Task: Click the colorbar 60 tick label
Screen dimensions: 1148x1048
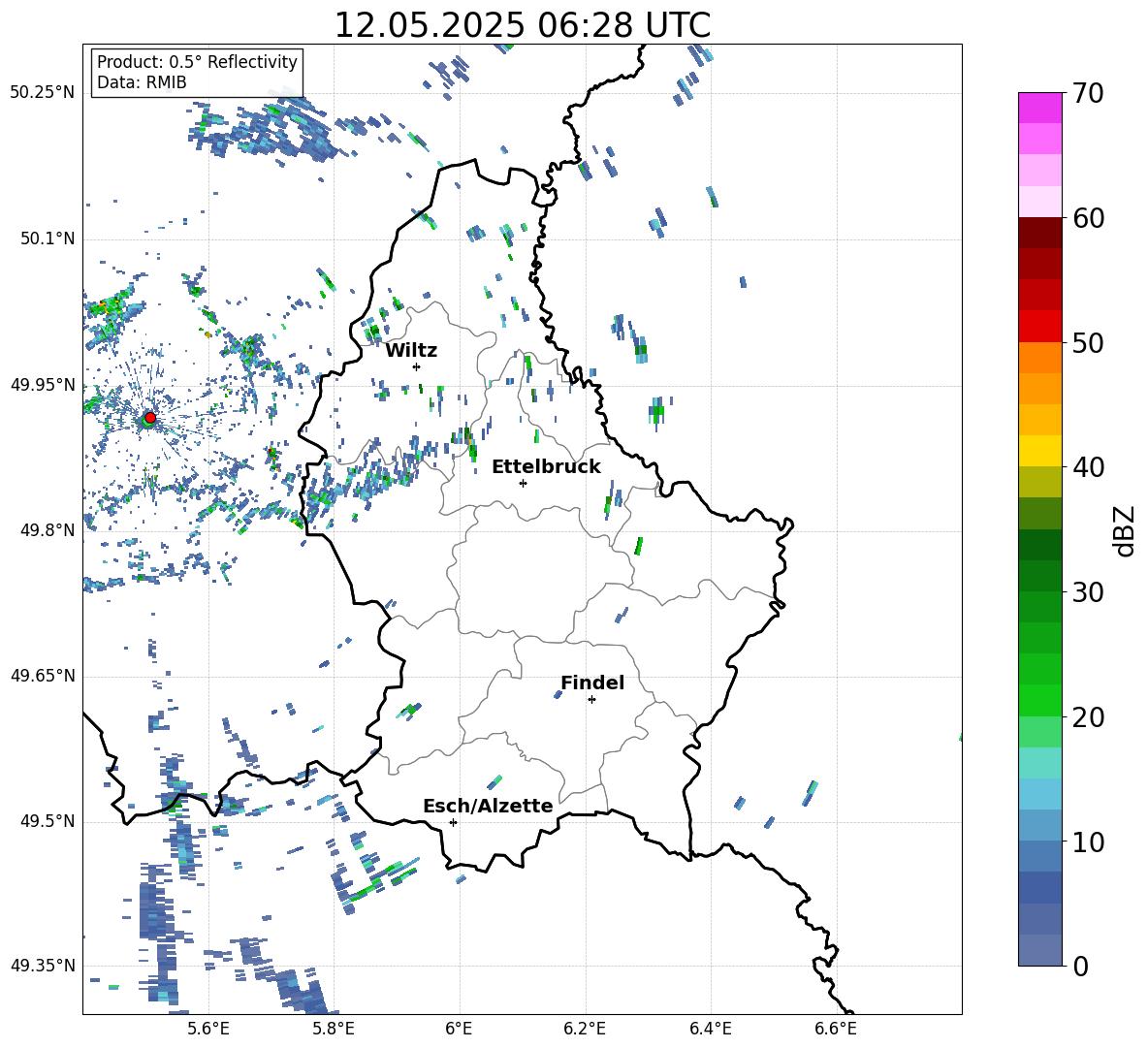Action: pos(1088,218)
